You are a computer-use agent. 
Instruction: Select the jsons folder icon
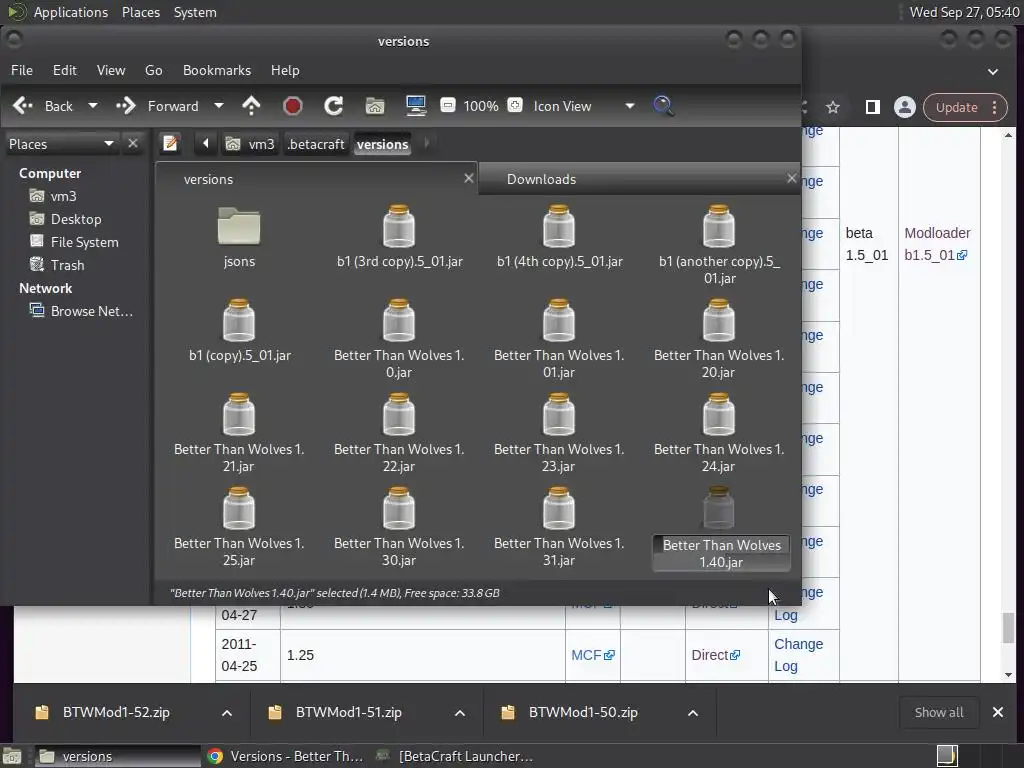(239, 227)
